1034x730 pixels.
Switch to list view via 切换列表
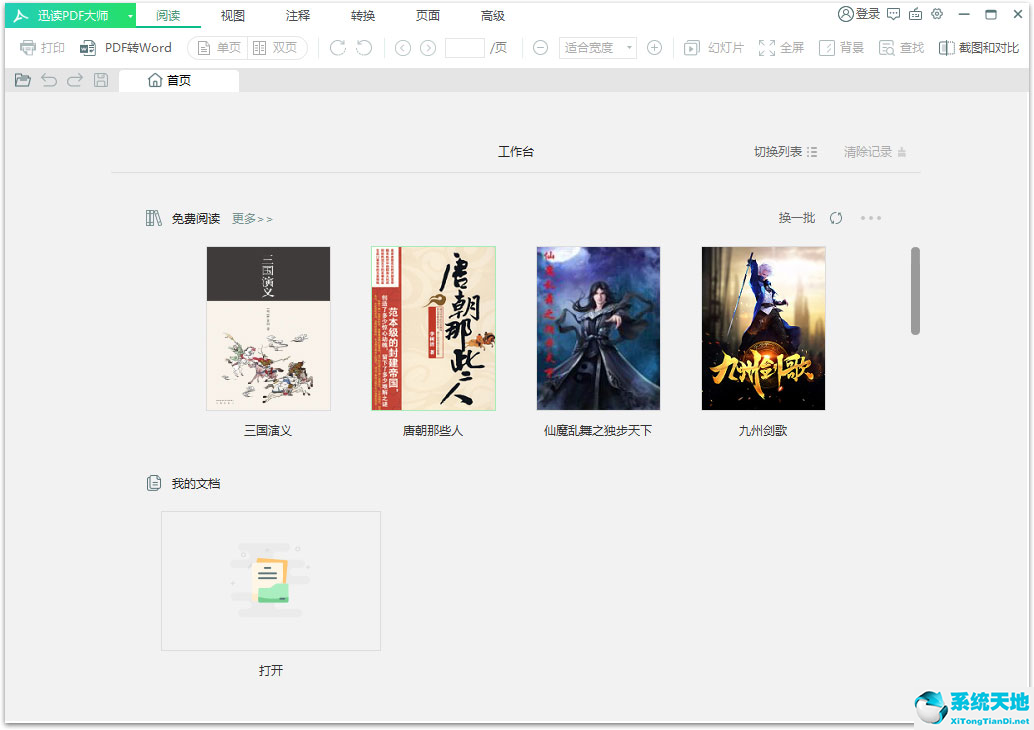(x=786, y=151)
